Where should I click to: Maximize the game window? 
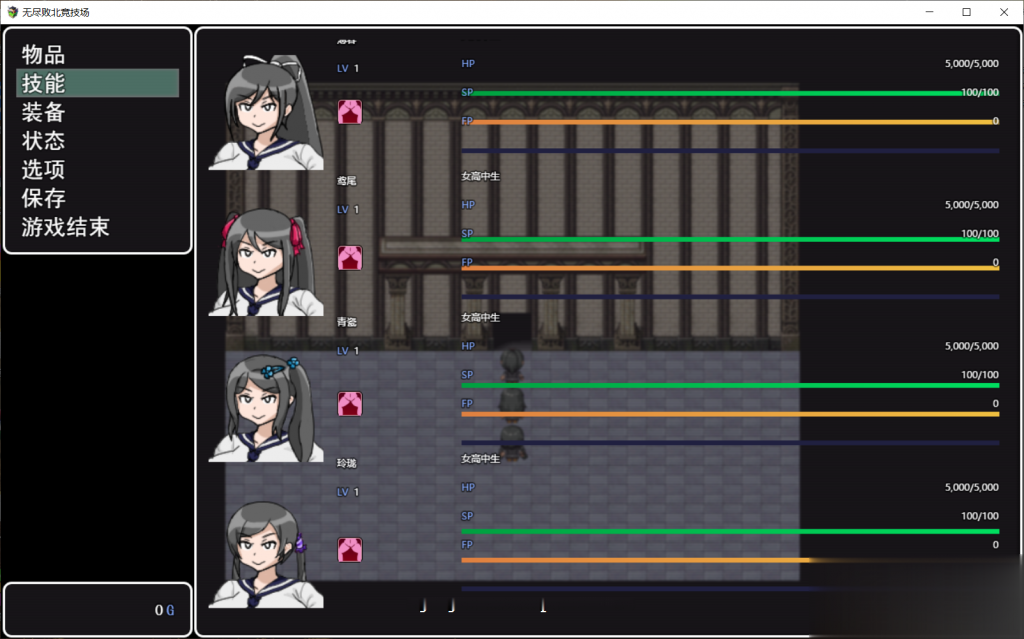(x=966, y=12)
